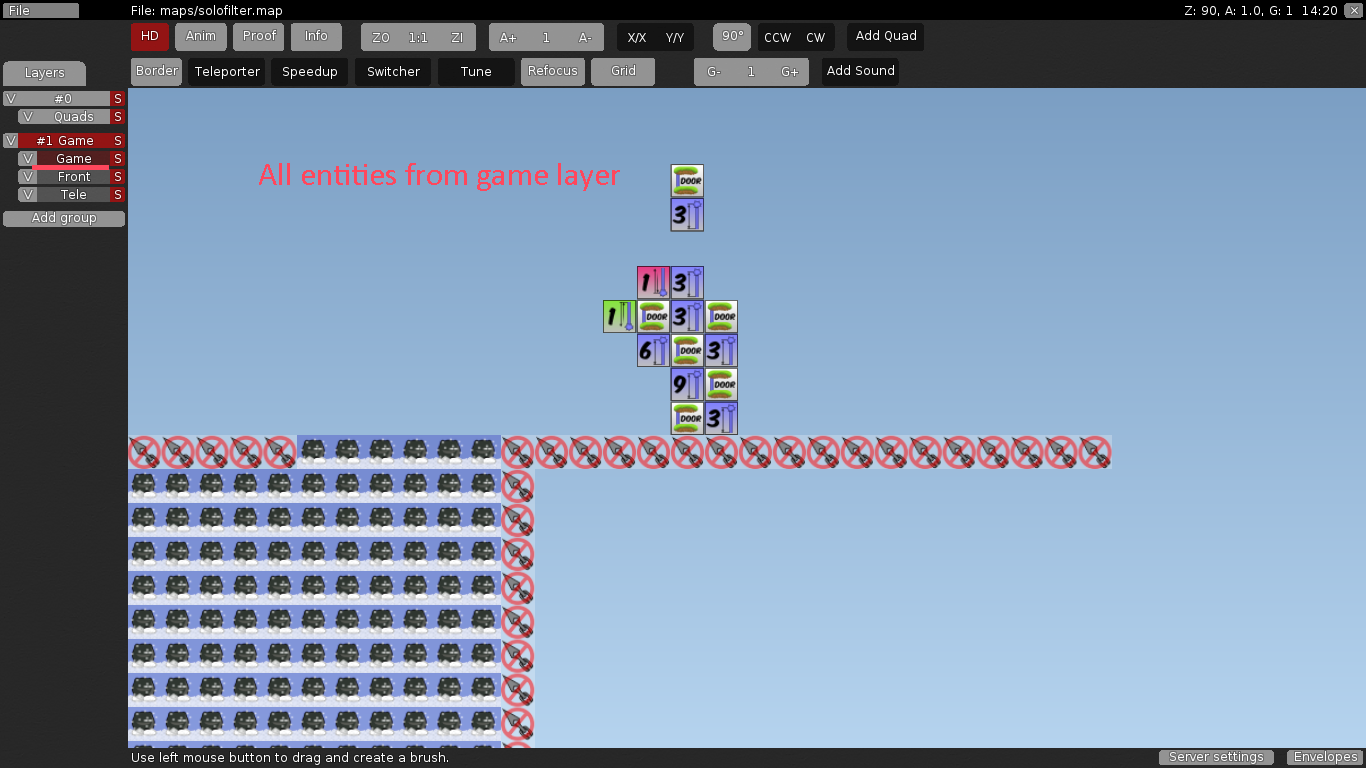
Task: Toggle visibility of the Front layer
Action: 27,177
